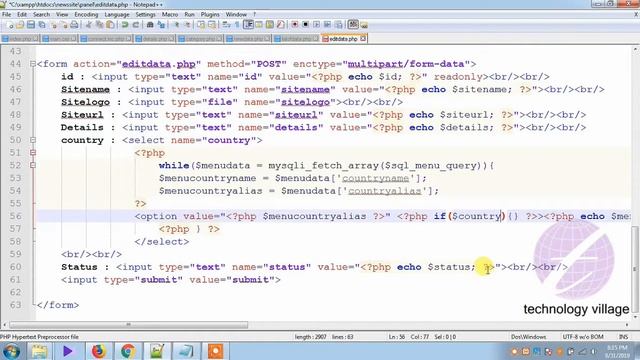Screen dimensions: 640x360
Task: Close the editdata.php tab with its X
Action: (363, 39)
